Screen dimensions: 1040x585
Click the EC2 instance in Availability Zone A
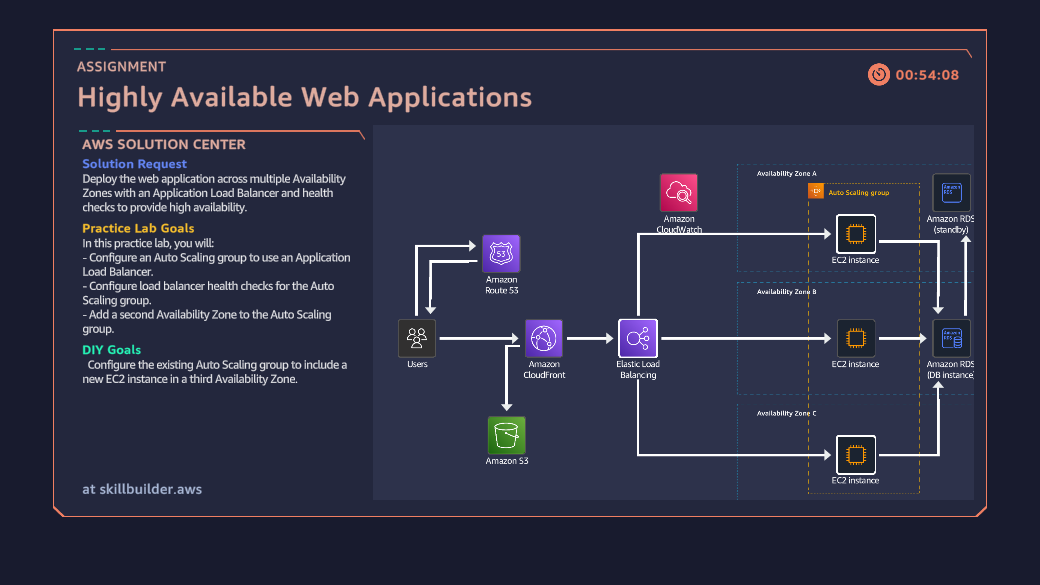(856, 234)
